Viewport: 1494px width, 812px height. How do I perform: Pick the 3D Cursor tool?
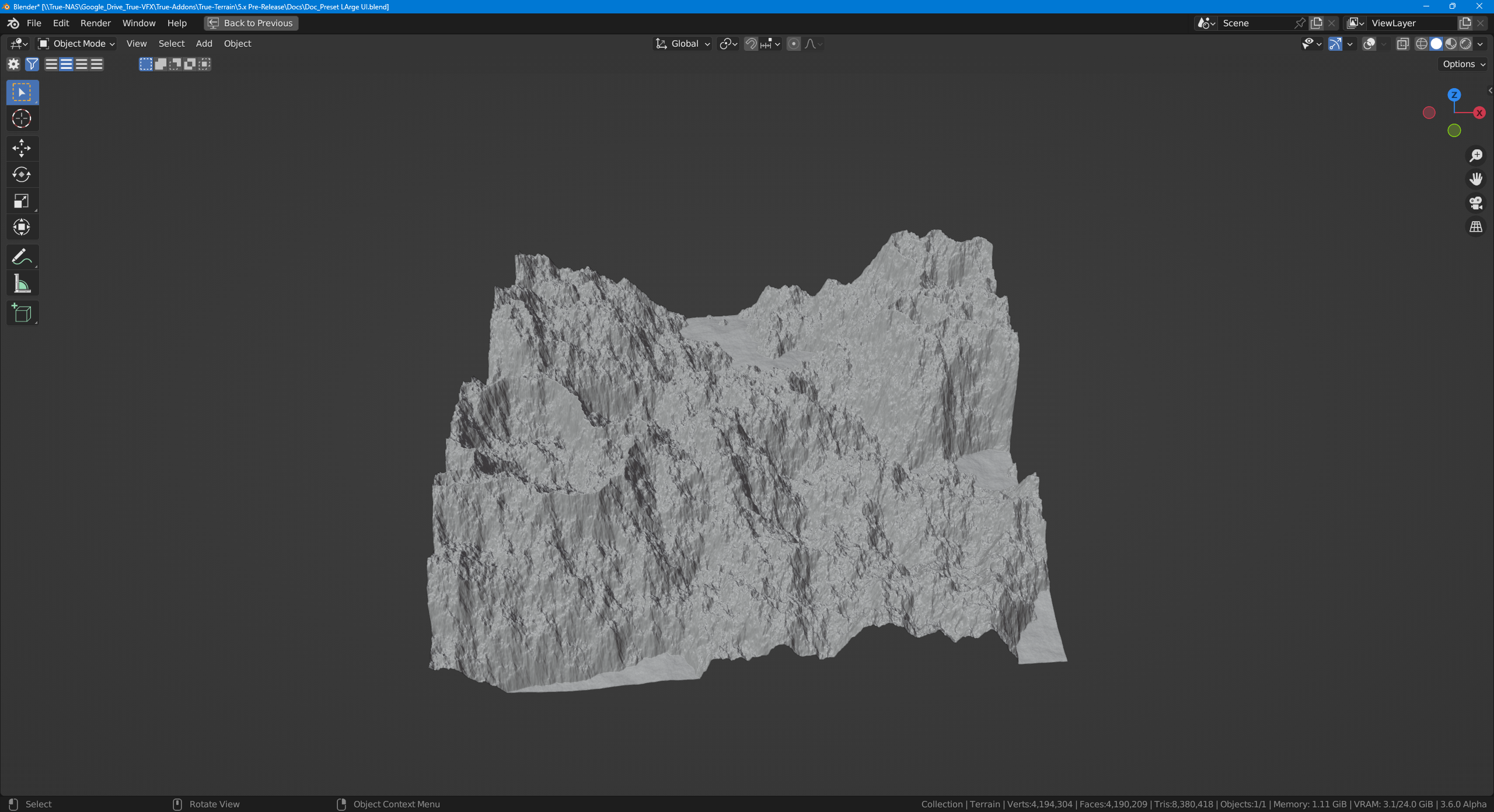pyautogui.click(x=22, y=118)
